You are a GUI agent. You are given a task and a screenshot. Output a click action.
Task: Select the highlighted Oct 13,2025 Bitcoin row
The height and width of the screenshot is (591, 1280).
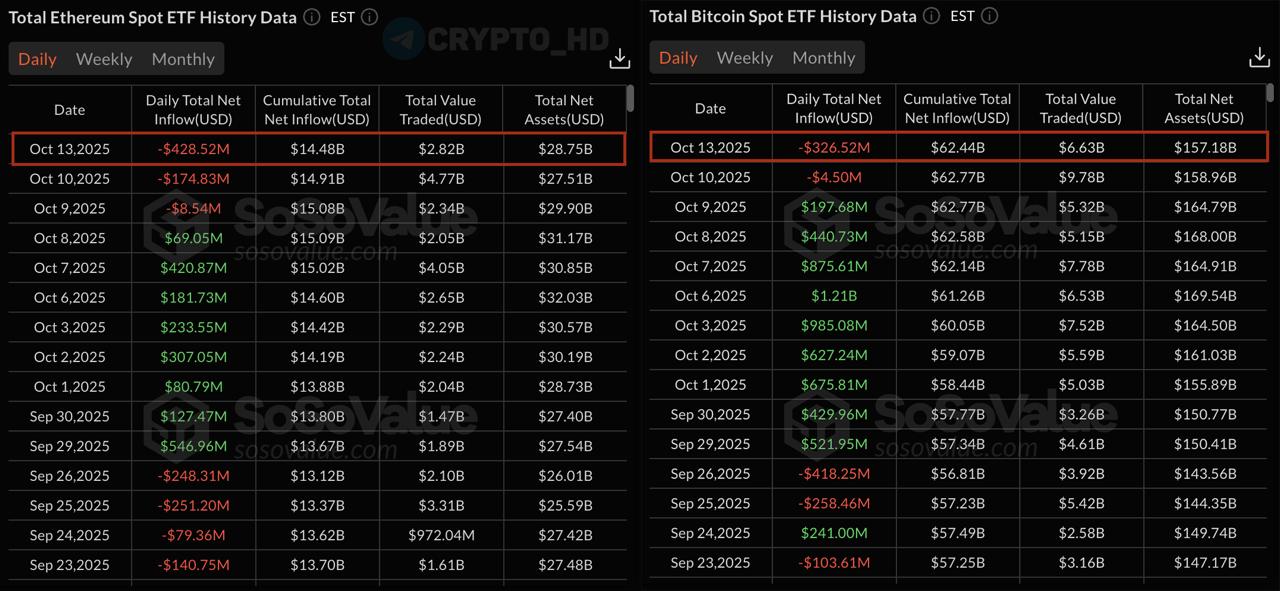click(x=959, y=148)
